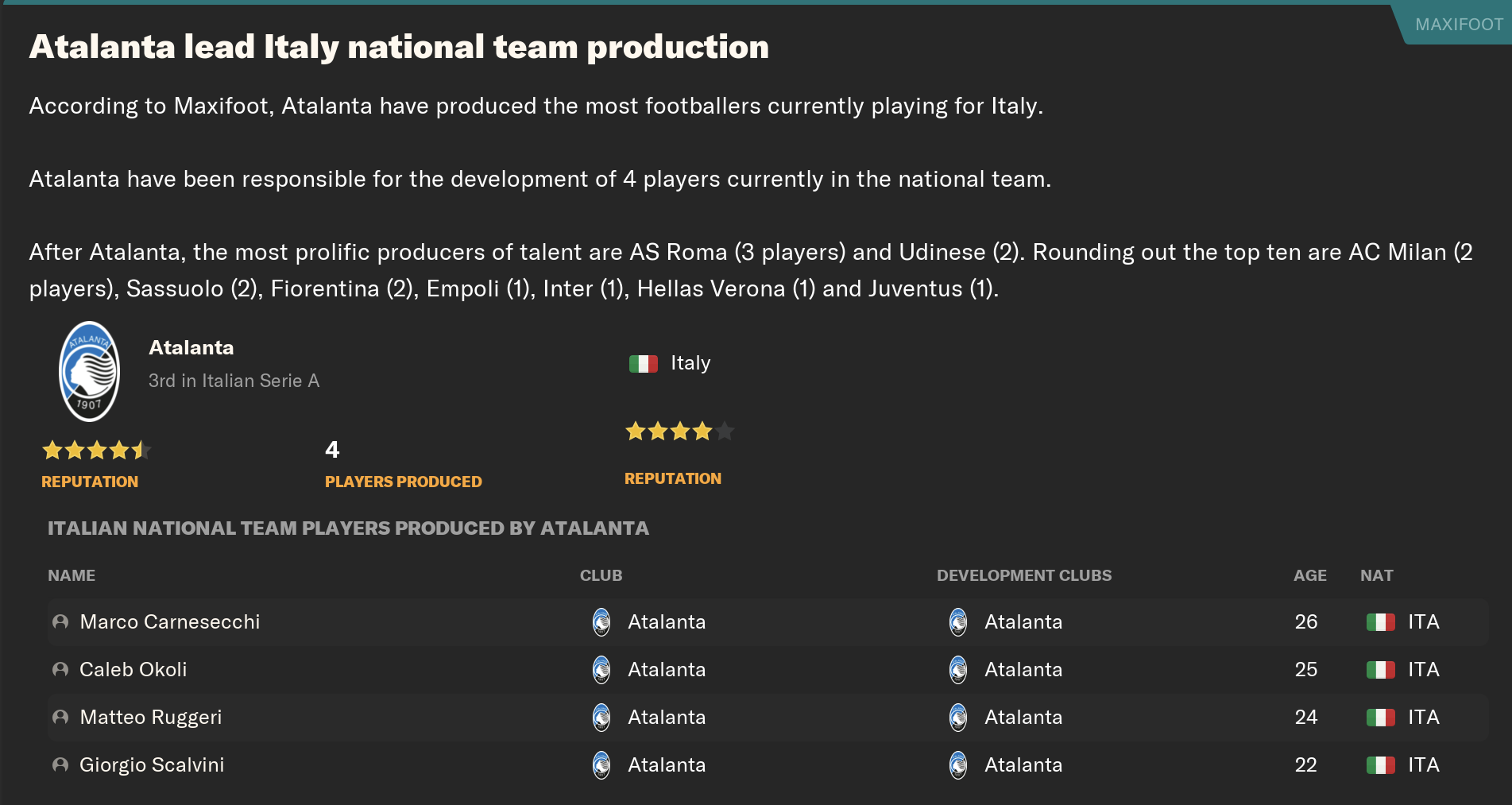Click Atalanta club badge in Scalvini's Club column
The height and width of the screenshot is (805, 1512).
point(601,765)
